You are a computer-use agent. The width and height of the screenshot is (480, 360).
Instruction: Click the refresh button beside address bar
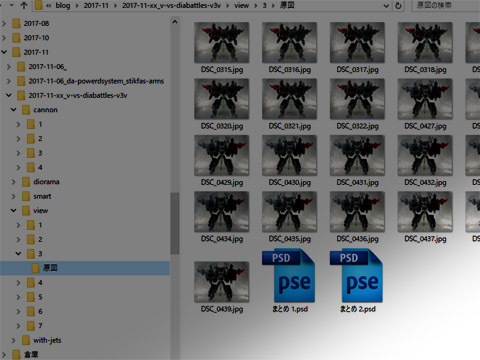click(x=398, y=6)
